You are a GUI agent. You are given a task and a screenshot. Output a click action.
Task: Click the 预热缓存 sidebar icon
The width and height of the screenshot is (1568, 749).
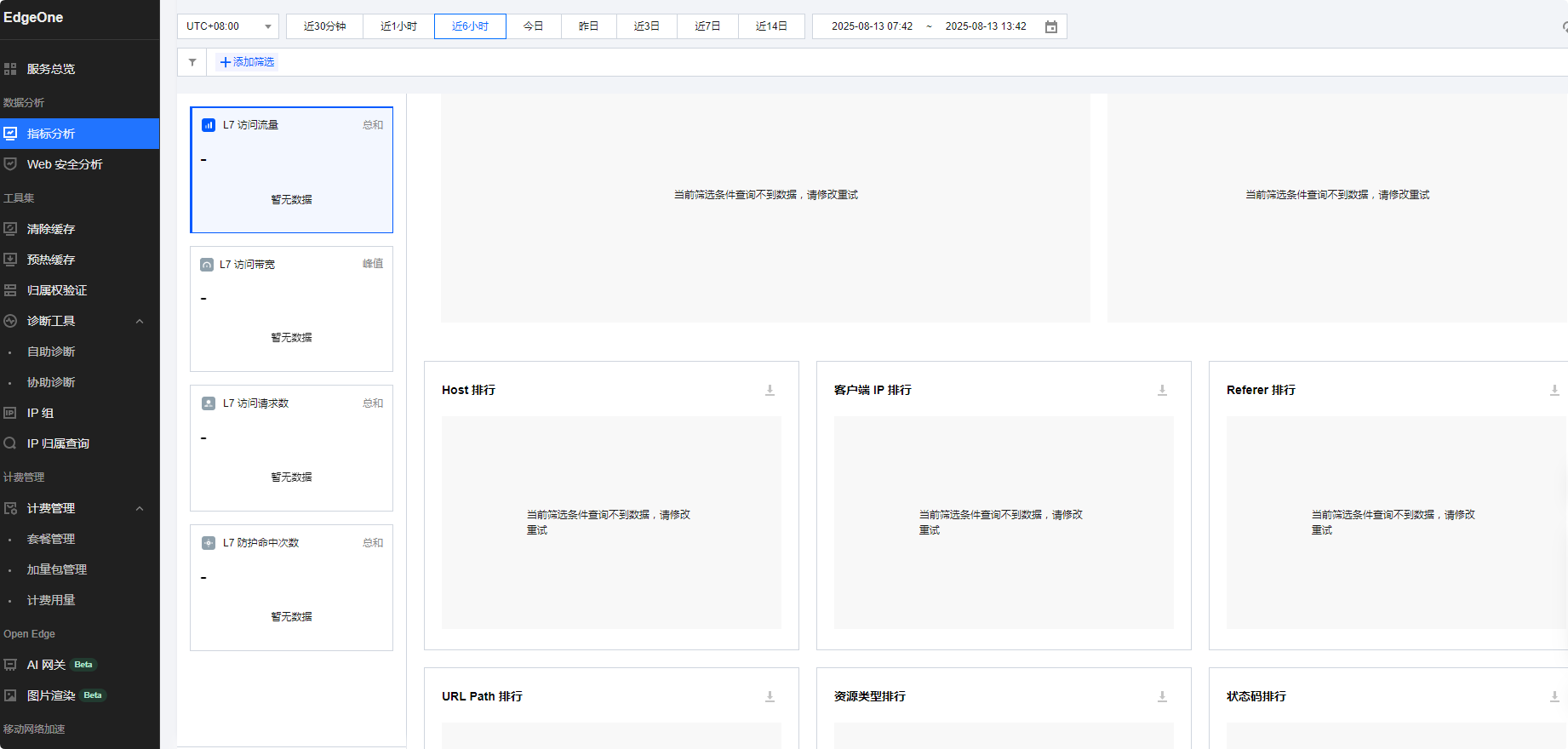[10, 260]
